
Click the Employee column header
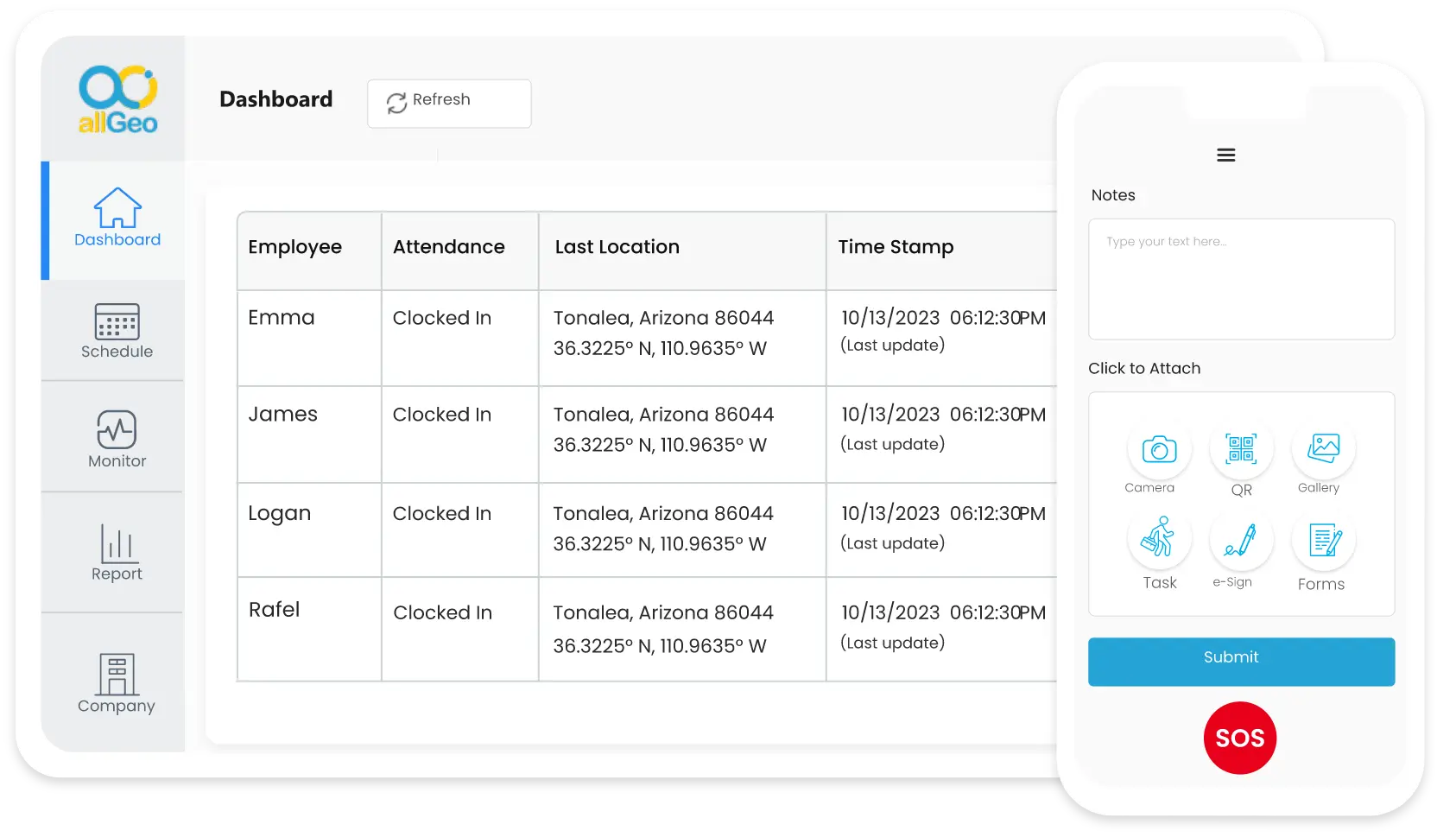(x=294, y=248)
